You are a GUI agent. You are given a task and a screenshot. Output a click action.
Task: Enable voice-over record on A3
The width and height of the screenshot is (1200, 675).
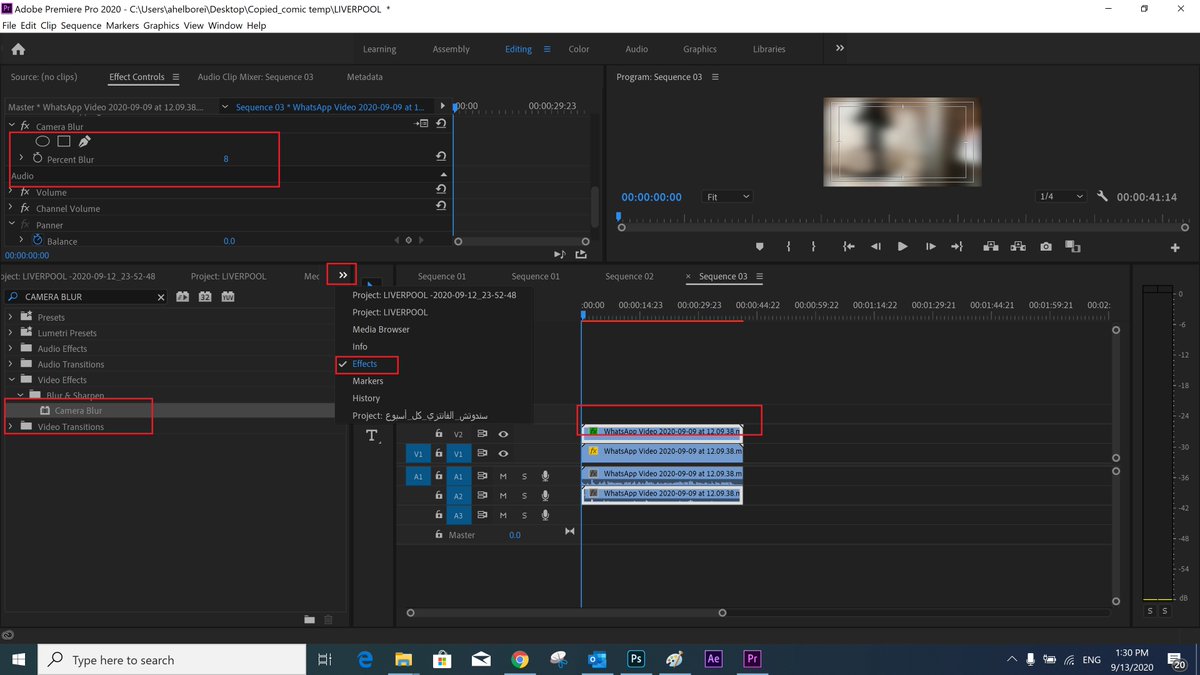(545, 514)
